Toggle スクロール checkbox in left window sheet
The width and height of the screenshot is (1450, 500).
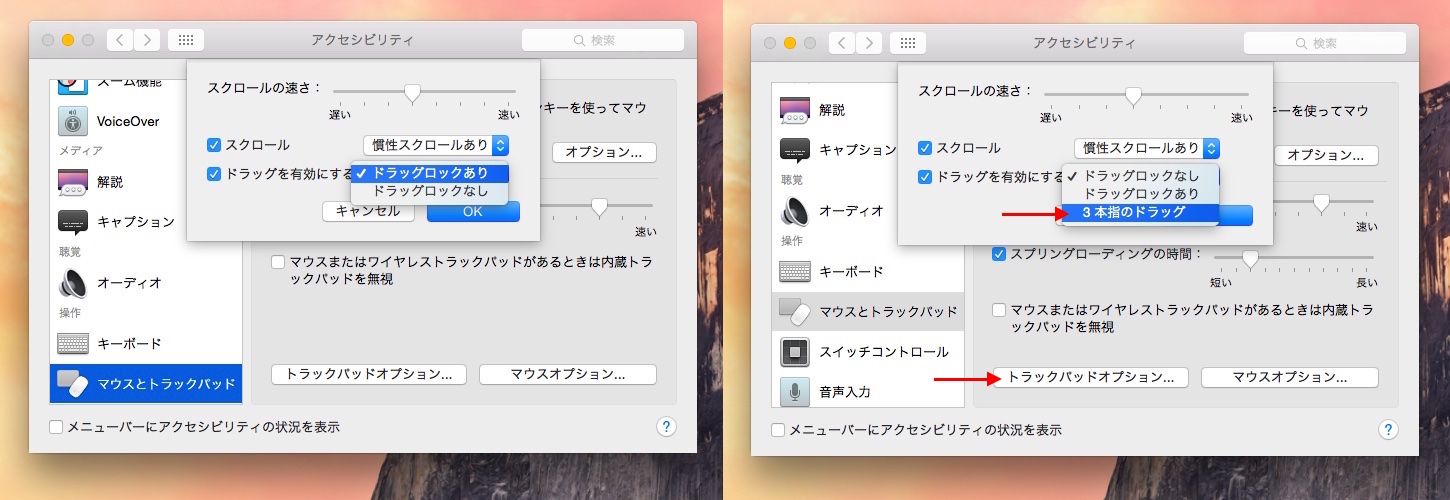(x=214, y=145)
